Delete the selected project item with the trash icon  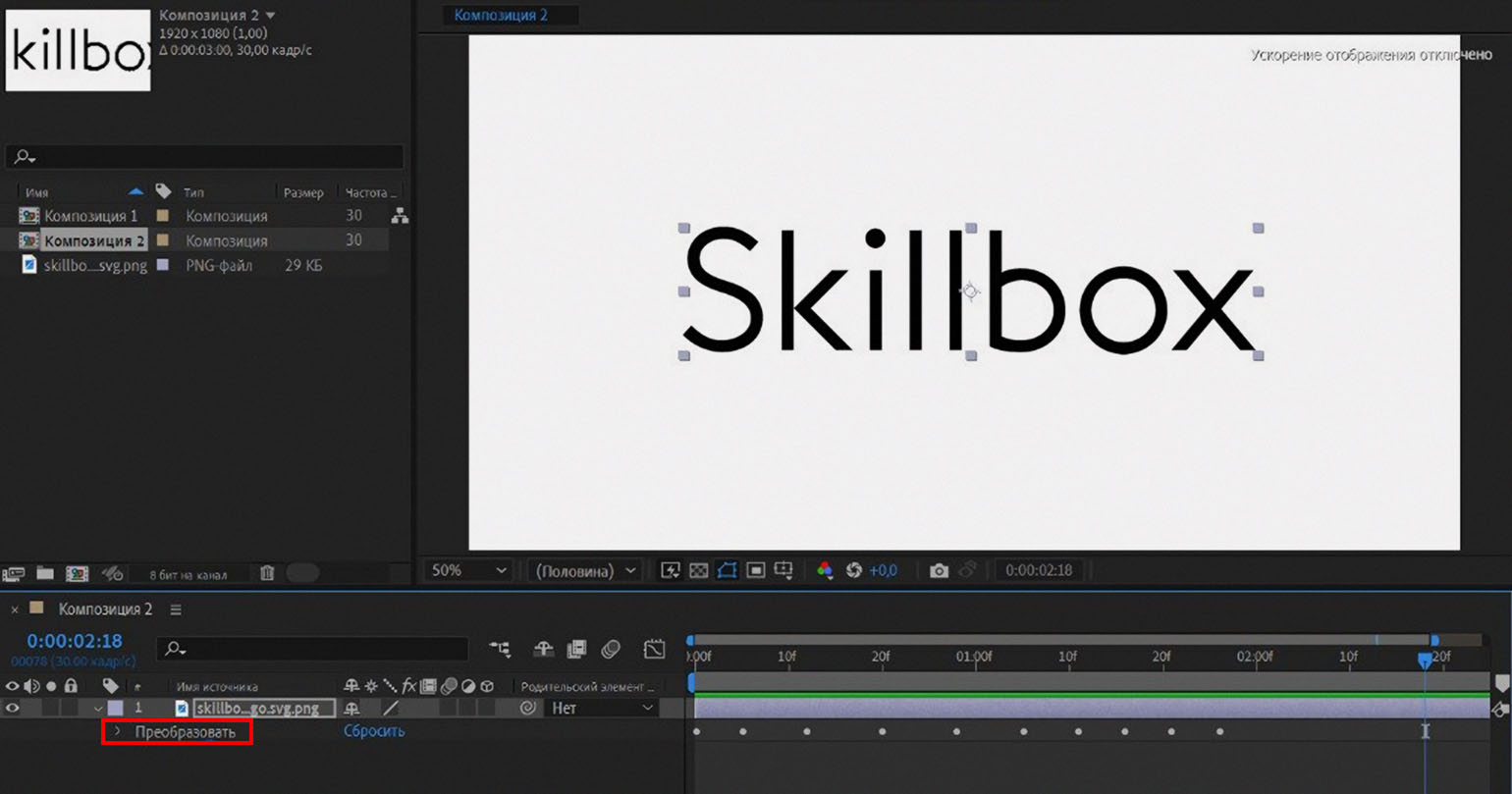pos(267,573)
